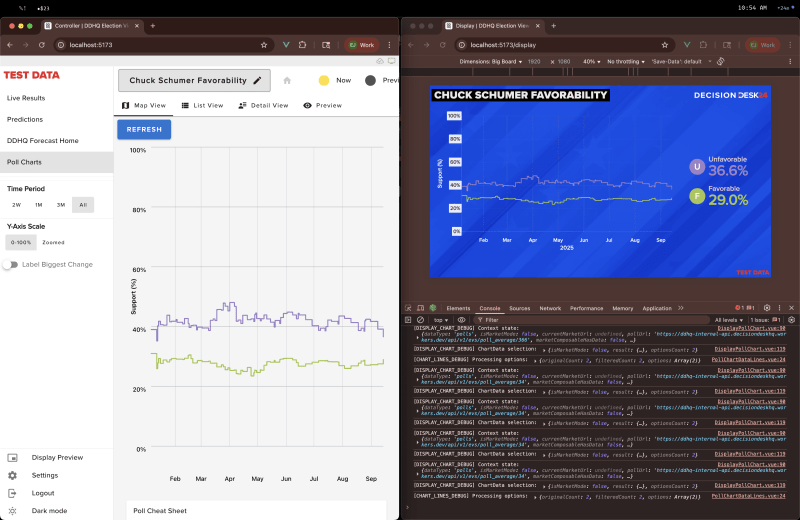Open Display Preview from the sidebar
The height and width of the screenshot is (520, 800).
[57, 457]
